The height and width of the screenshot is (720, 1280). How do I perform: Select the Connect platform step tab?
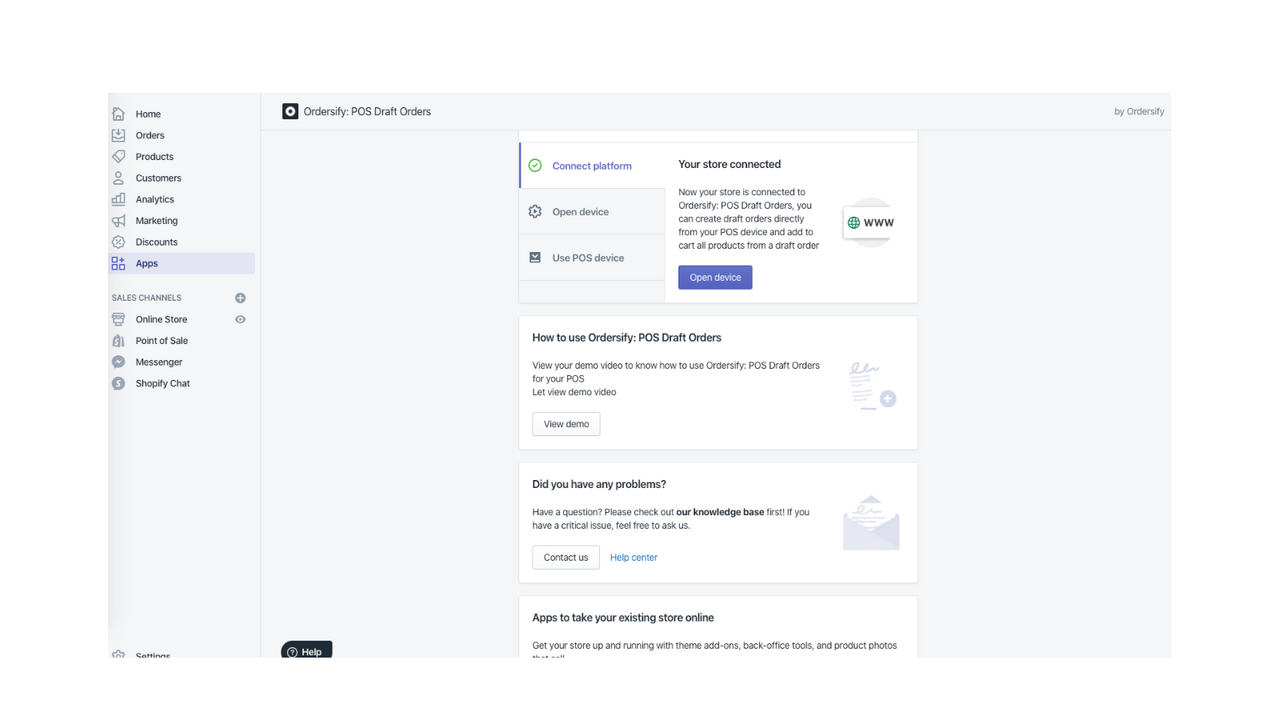pos(592,166)
